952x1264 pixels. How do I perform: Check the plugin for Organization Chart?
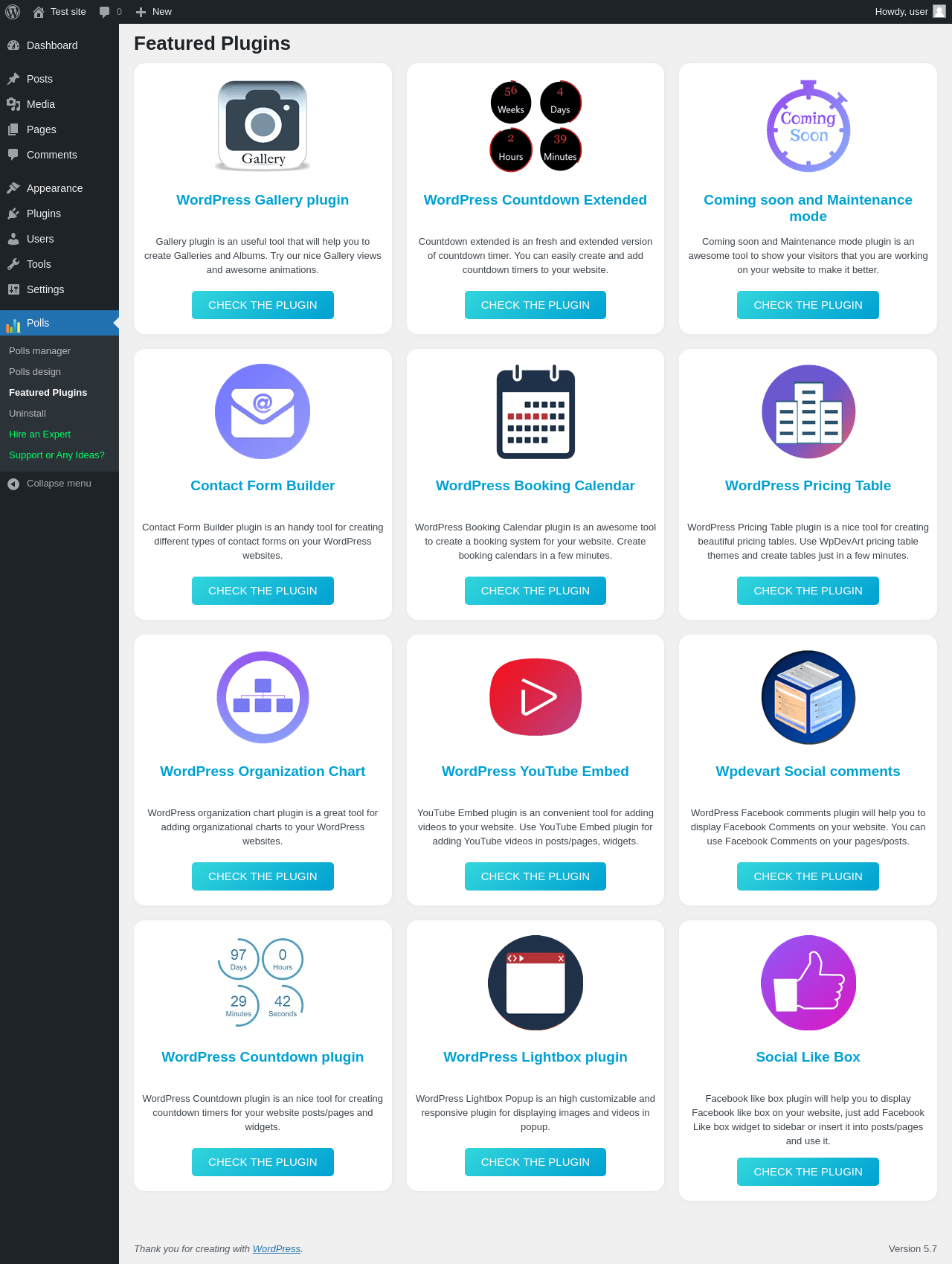click(x=263, y=876)
